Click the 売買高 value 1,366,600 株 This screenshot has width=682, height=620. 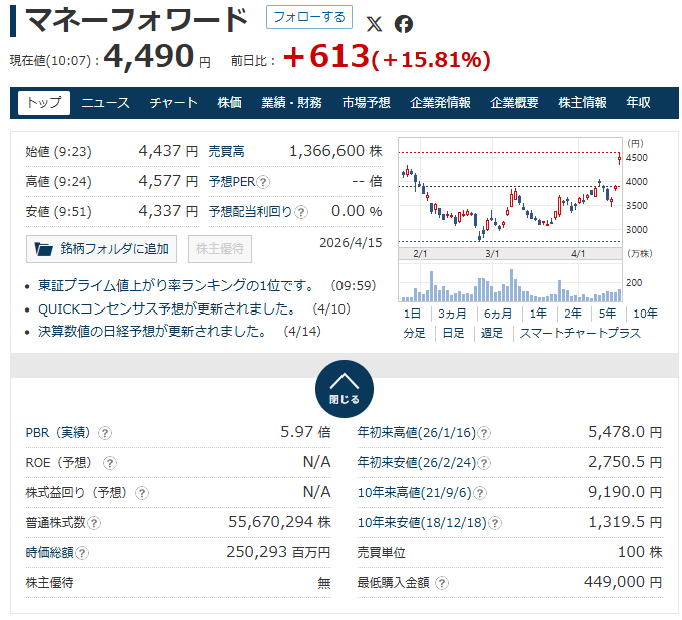point(336,151)
